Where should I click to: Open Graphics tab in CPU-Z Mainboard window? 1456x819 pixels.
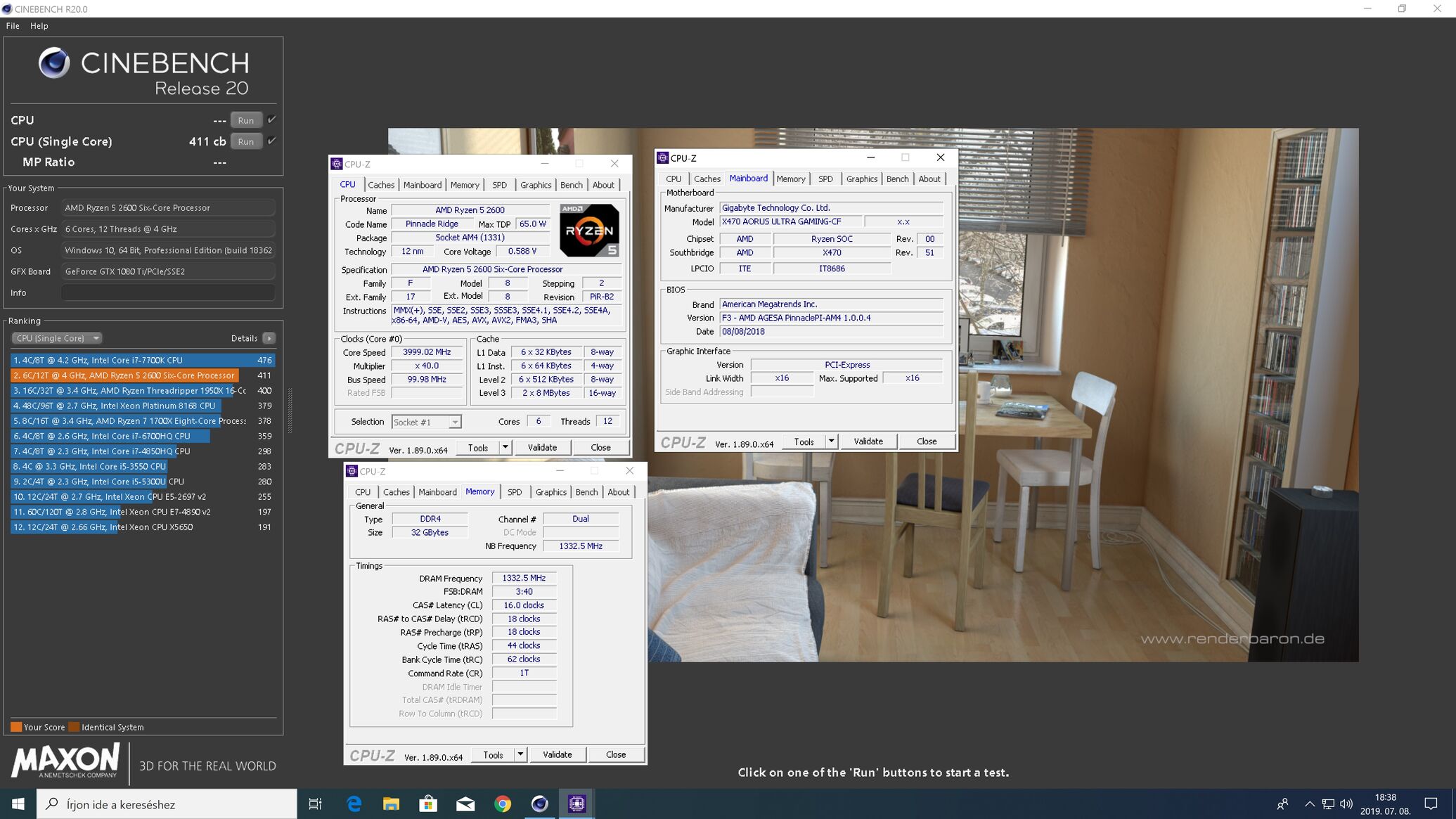861,179
